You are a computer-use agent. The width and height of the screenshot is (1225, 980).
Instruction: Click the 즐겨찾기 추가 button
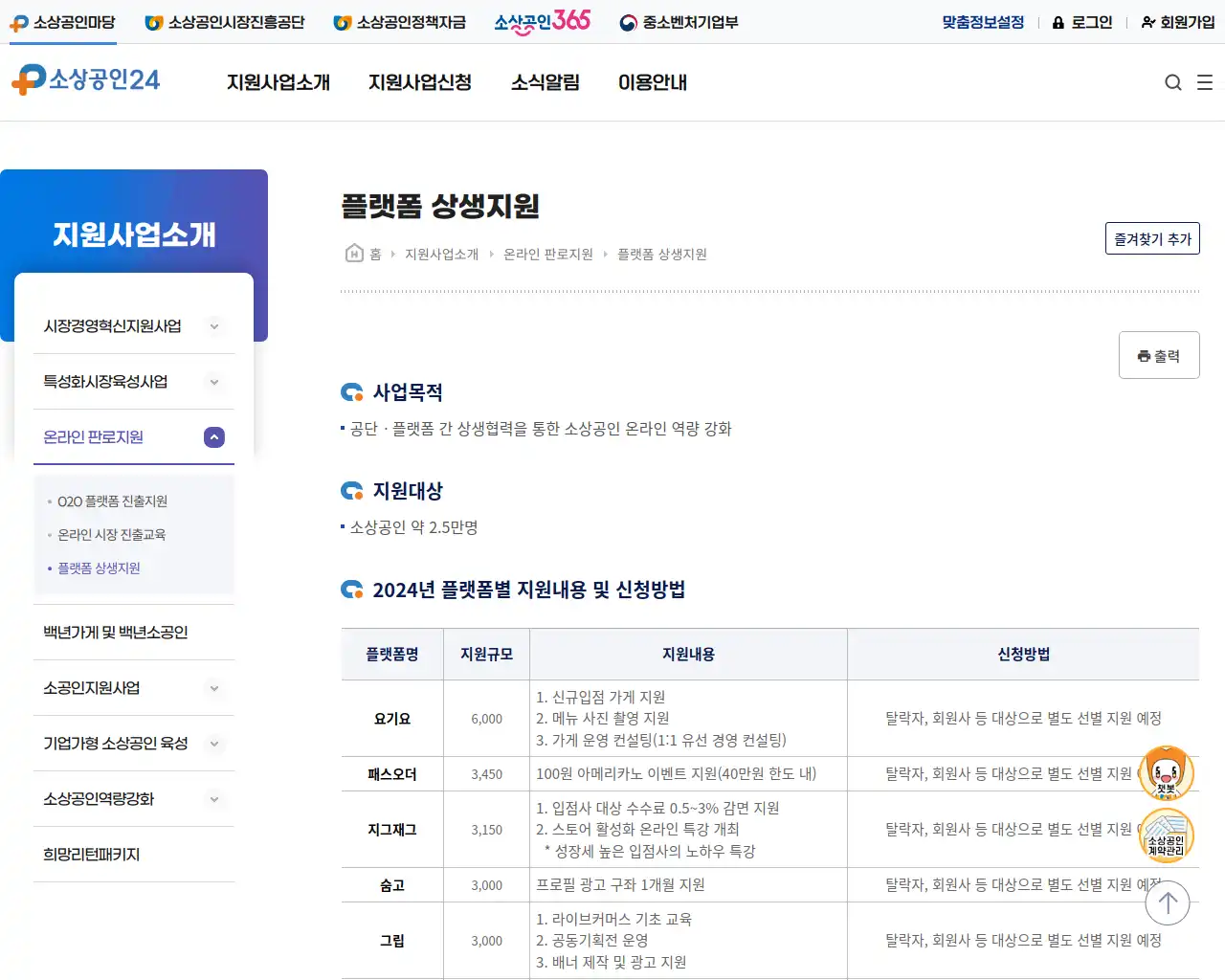[x=1152, y=238]
